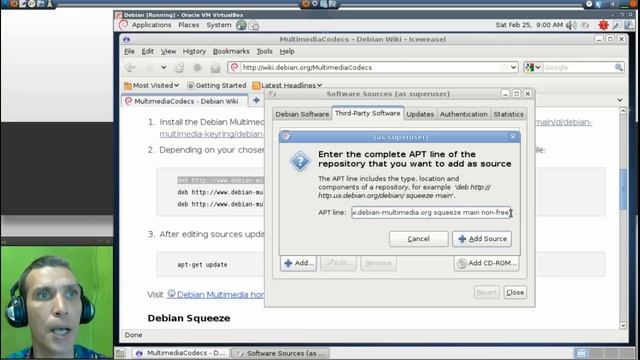The image size is (640, 360).
Task: Open the Edit menu in Iceweasel
Action: 147,51
